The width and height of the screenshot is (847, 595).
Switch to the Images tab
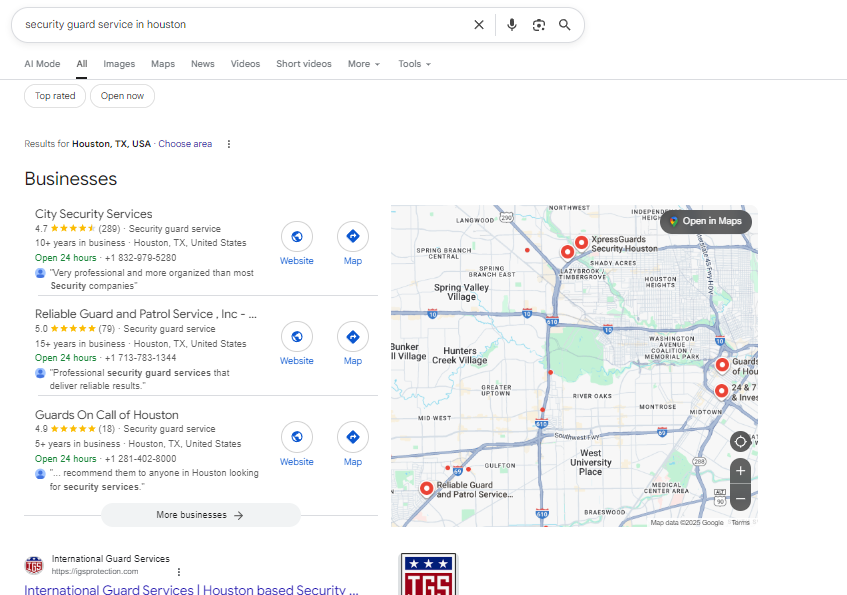(119, 64)
